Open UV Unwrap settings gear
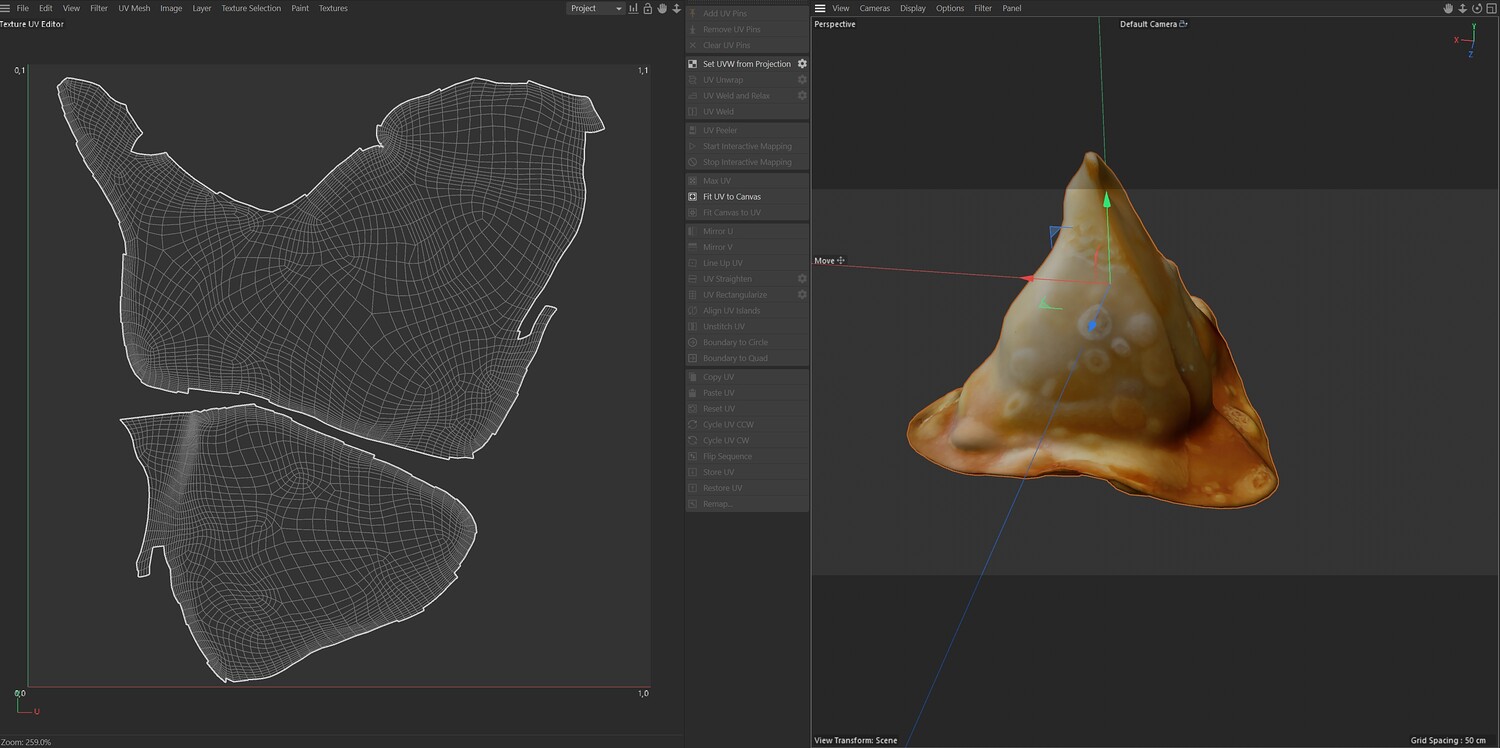Viewport: 1500px width, 748px height. [x=802, y=80]
